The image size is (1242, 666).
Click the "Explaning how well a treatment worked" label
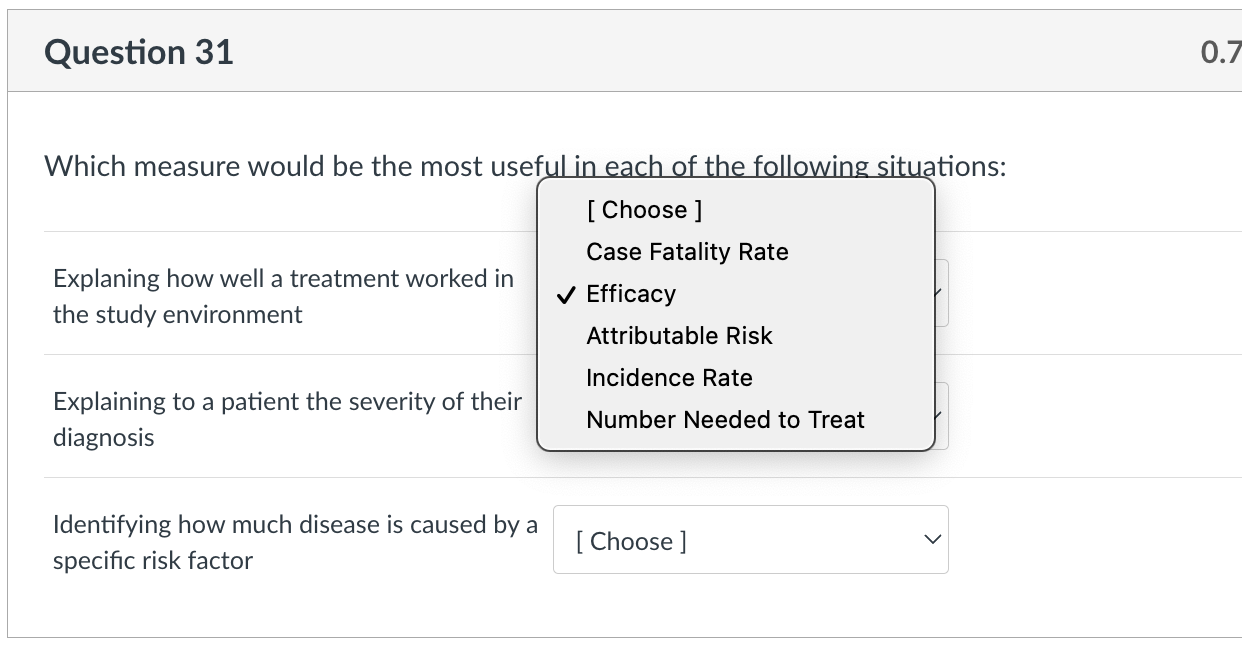pos(283,279)
